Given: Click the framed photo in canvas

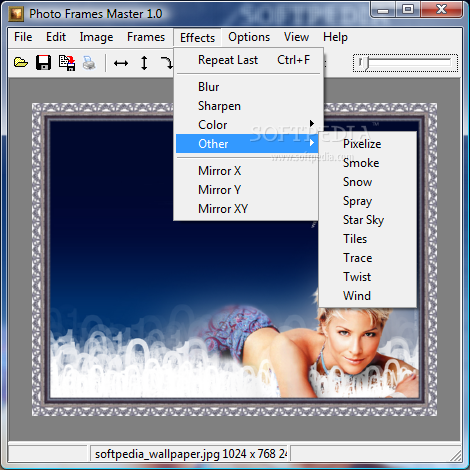Looking at the screenshot, I should pyautogui.click(x=234, y=259).
